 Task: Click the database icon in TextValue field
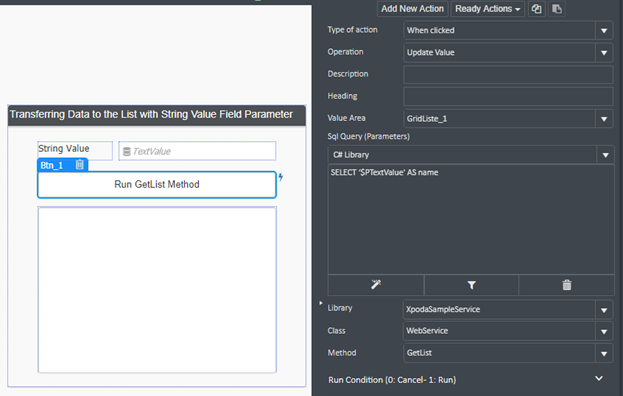(x=127, y=151)
